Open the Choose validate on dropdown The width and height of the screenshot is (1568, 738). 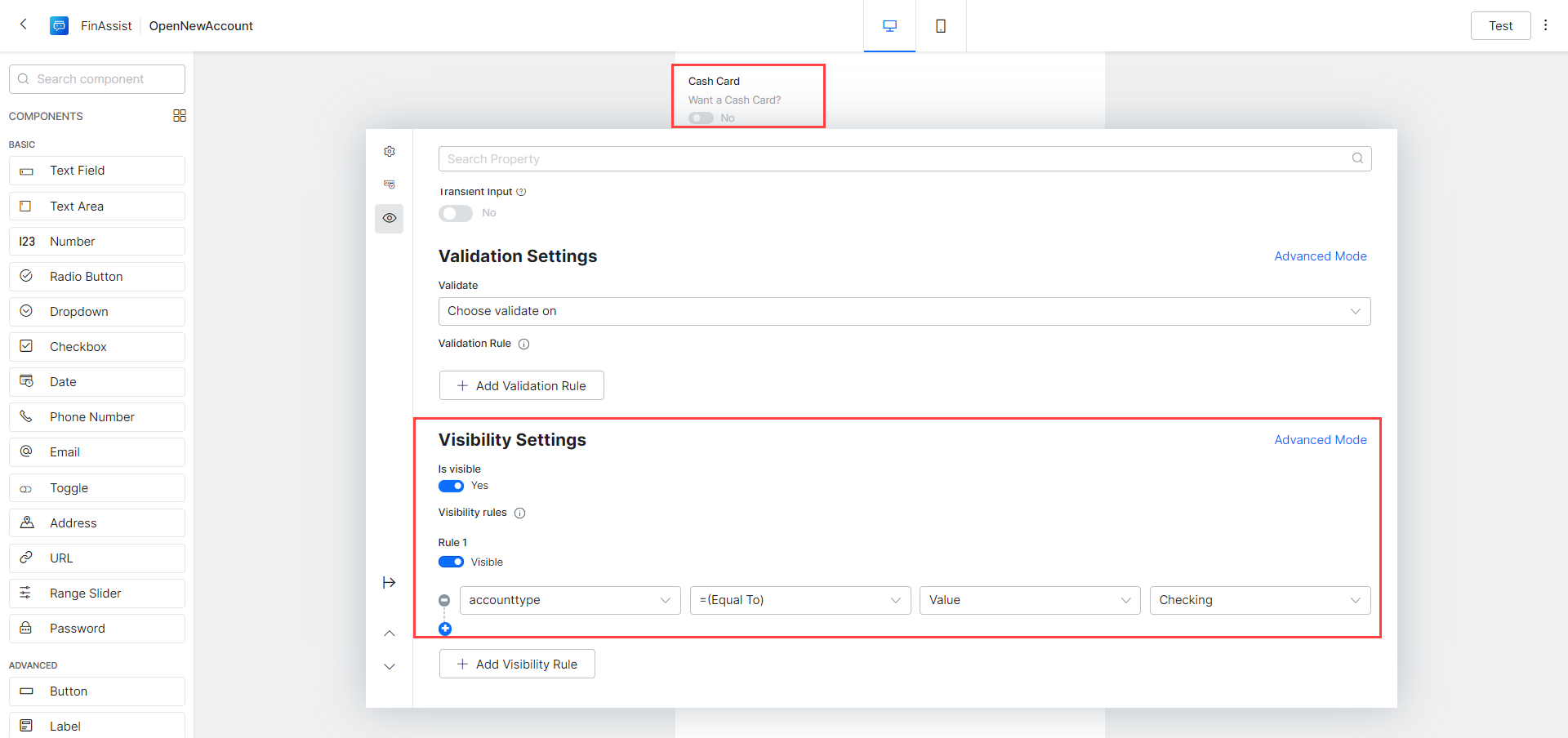click(x=904, y=311)
